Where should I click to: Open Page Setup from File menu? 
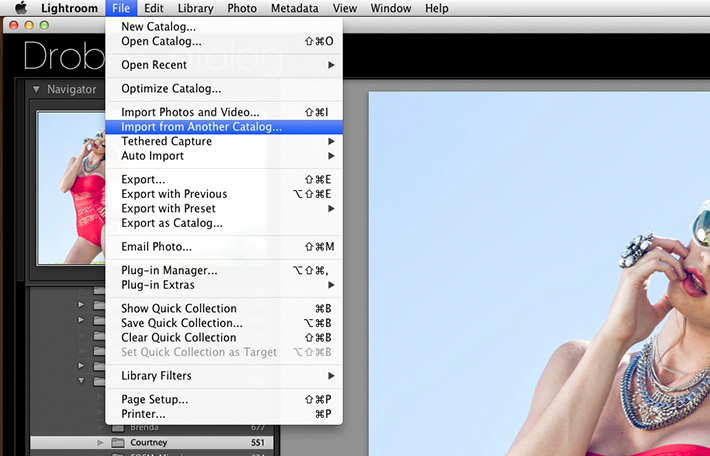[x=224, y=399]
